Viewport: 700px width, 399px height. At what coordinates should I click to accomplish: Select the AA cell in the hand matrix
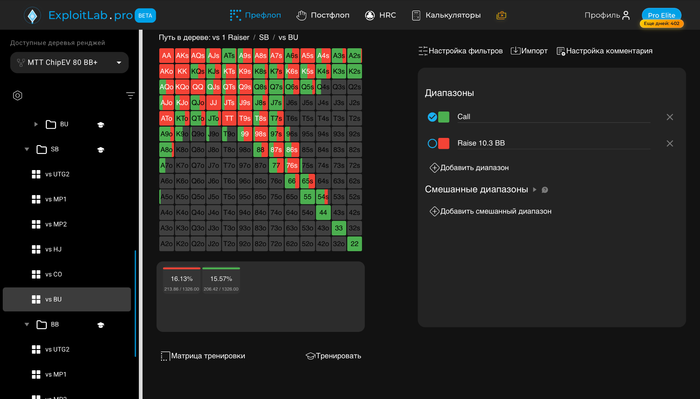167,56
